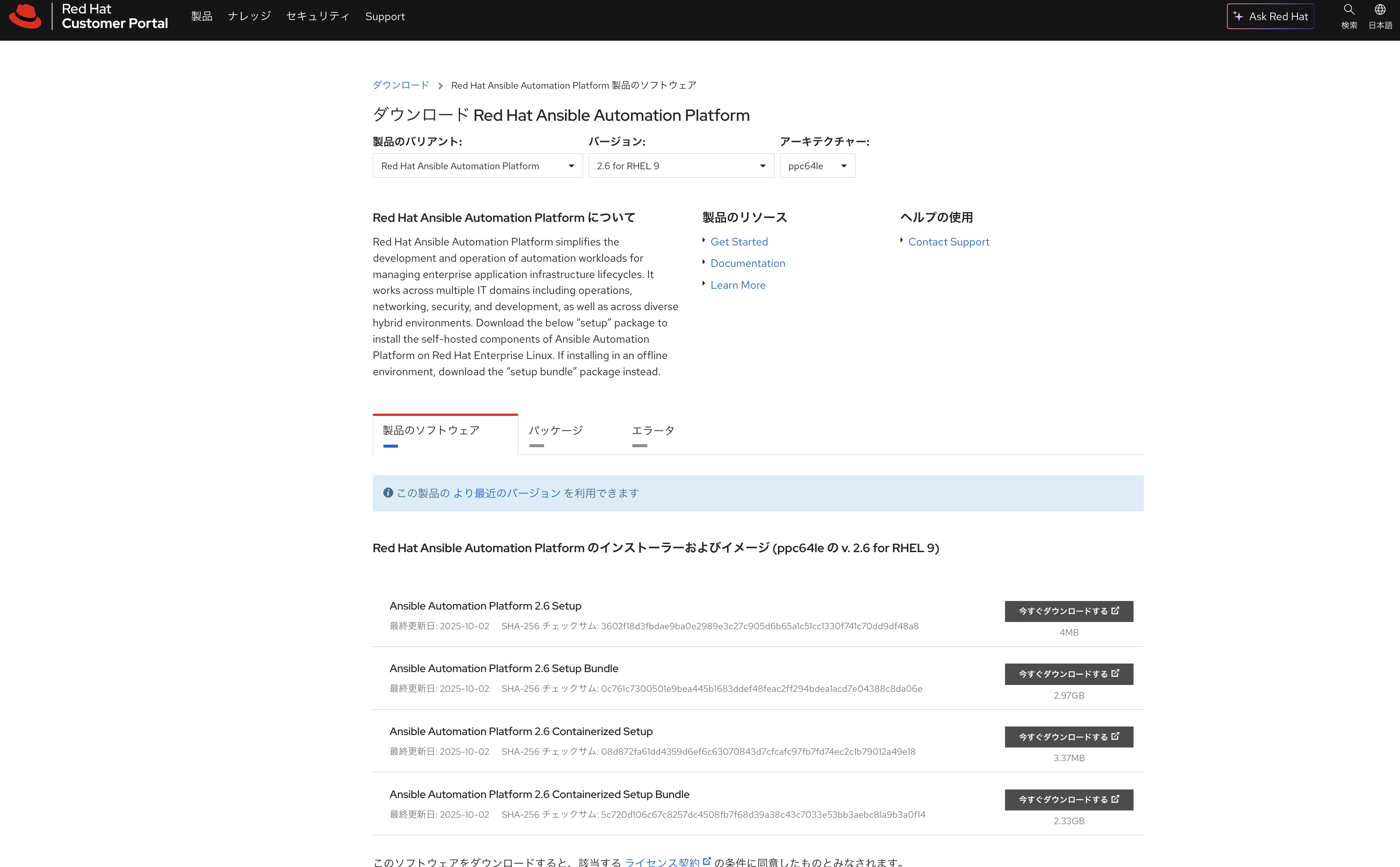
Task: Switch to the パッケージ tab
Action: [x=555, y=431]
